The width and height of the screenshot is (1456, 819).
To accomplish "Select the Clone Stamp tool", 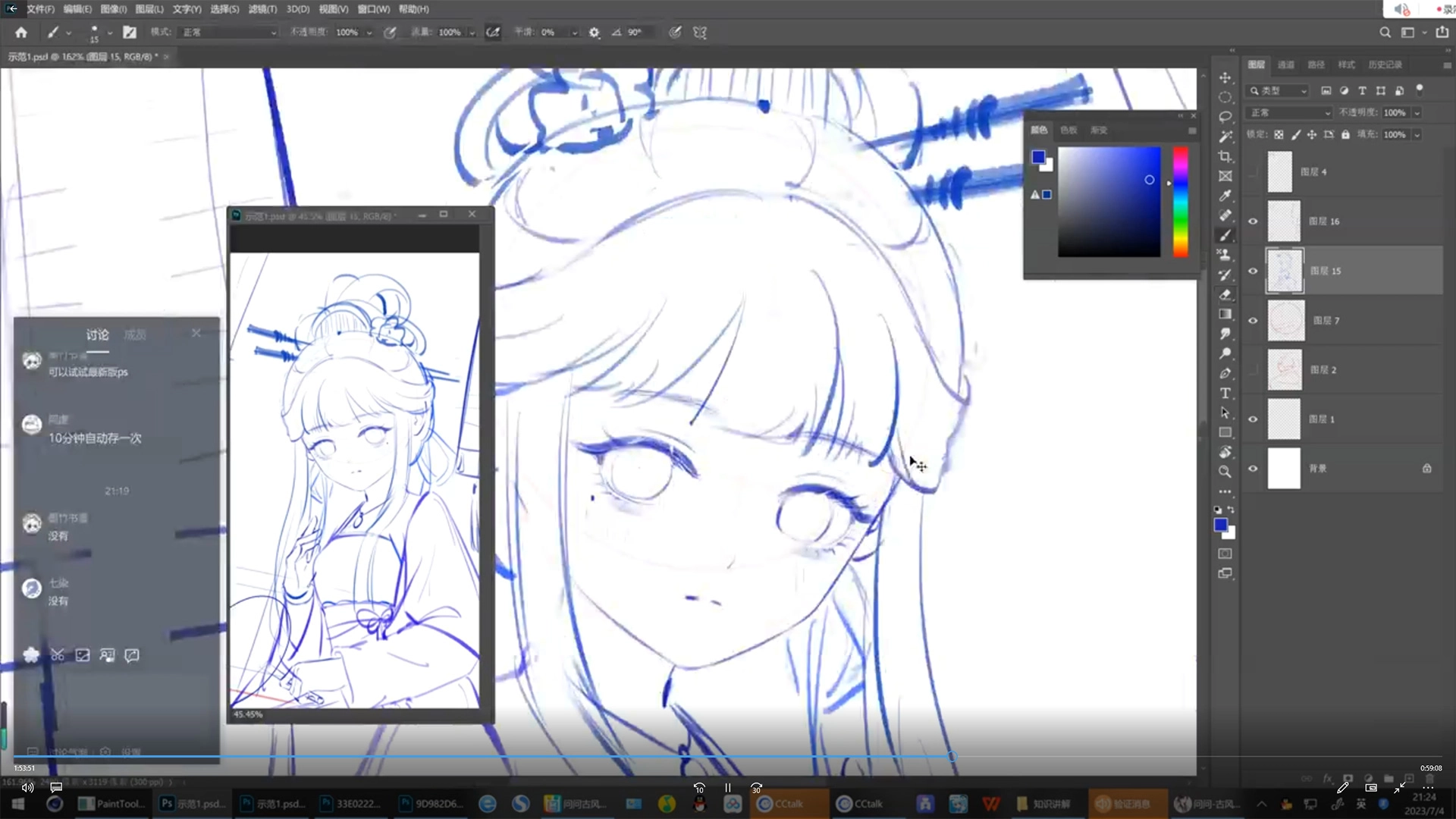I will (1225, 255).
